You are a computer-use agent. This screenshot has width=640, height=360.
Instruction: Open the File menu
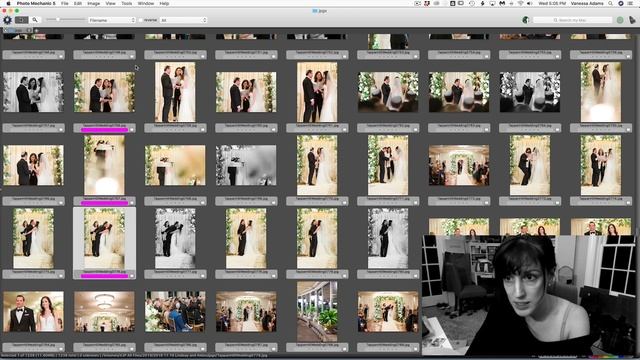[x=64, y=3]
